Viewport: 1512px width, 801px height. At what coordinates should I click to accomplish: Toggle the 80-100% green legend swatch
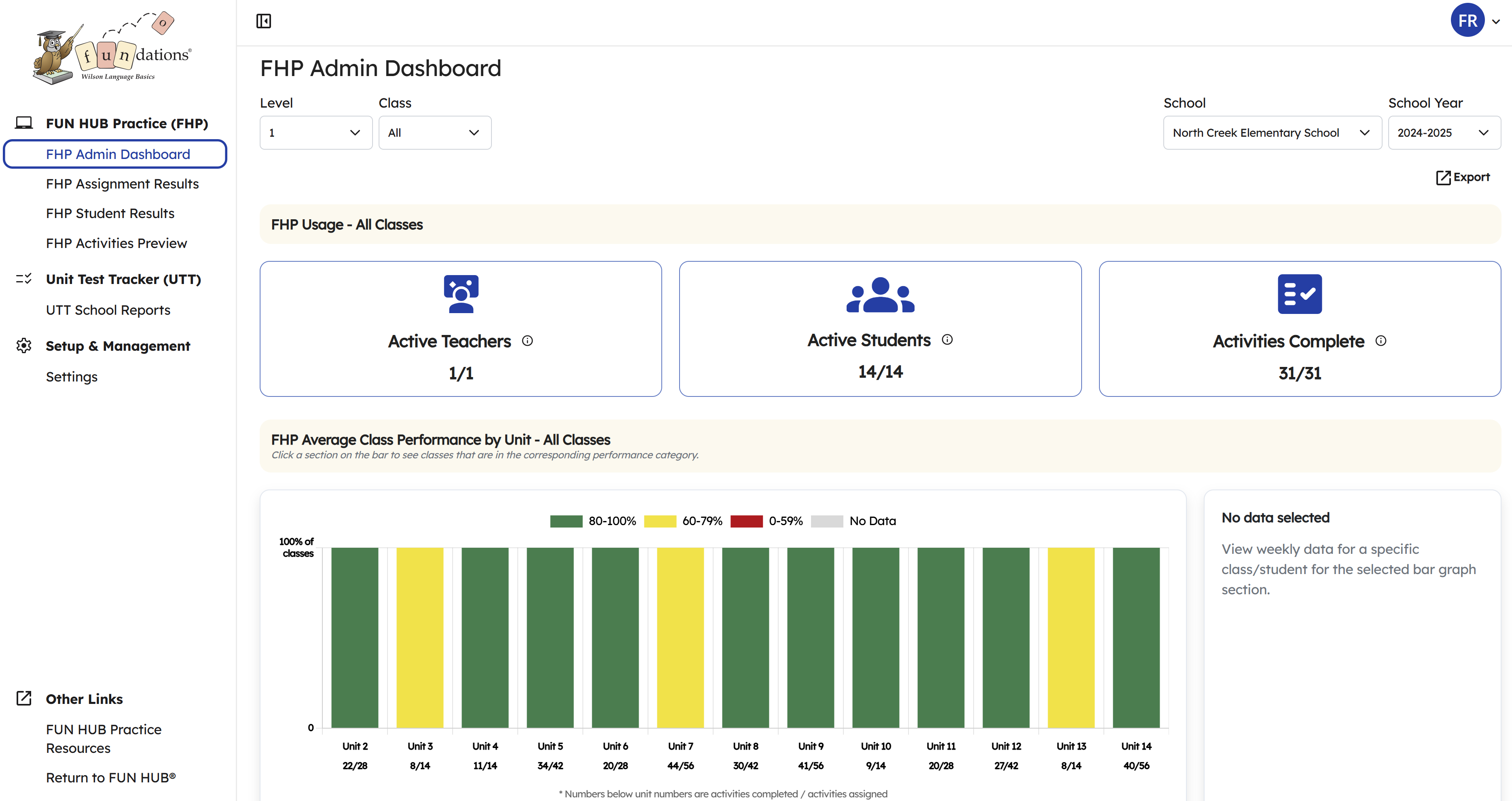click(x=566, y=521)
